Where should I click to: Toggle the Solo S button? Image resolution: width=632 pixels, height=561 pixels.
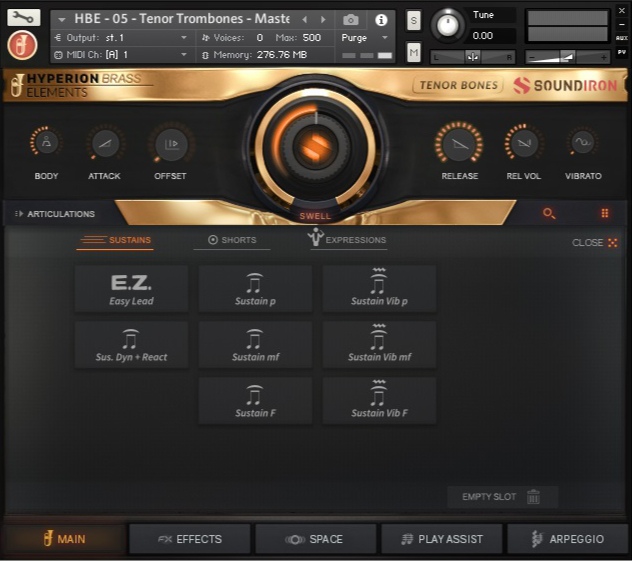pyautogui.click(x=414, y=20)
